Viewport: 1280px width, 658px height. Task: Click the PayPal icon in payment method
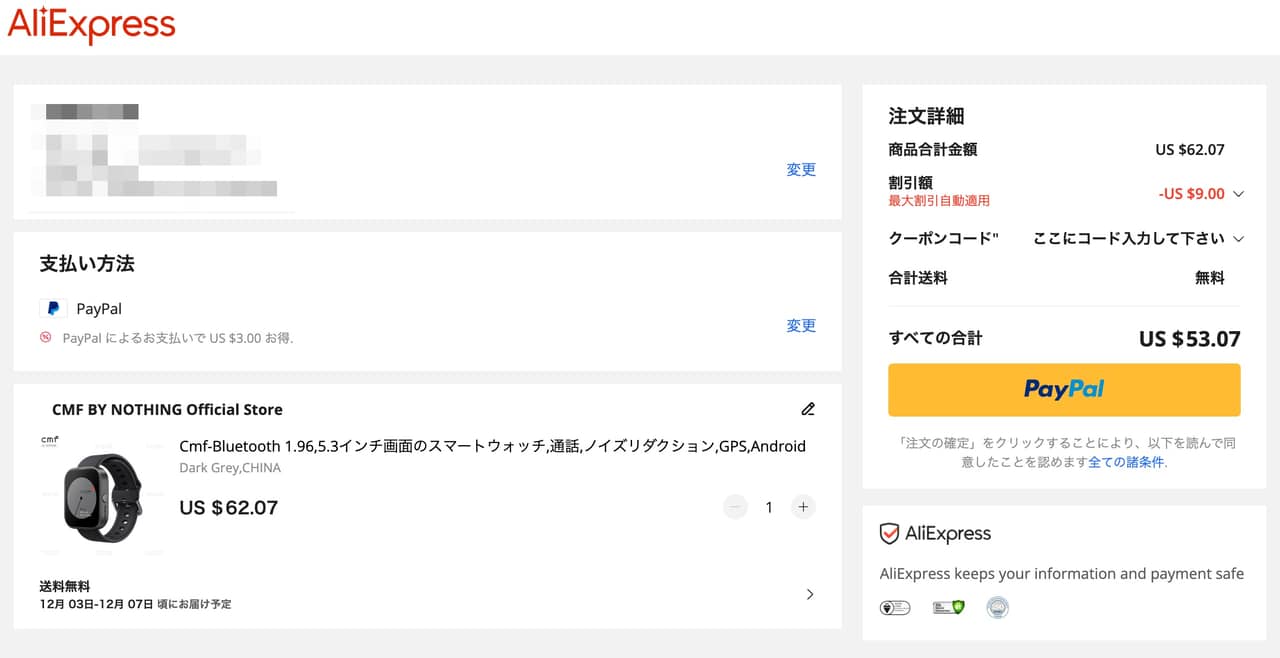coord(53,309)
